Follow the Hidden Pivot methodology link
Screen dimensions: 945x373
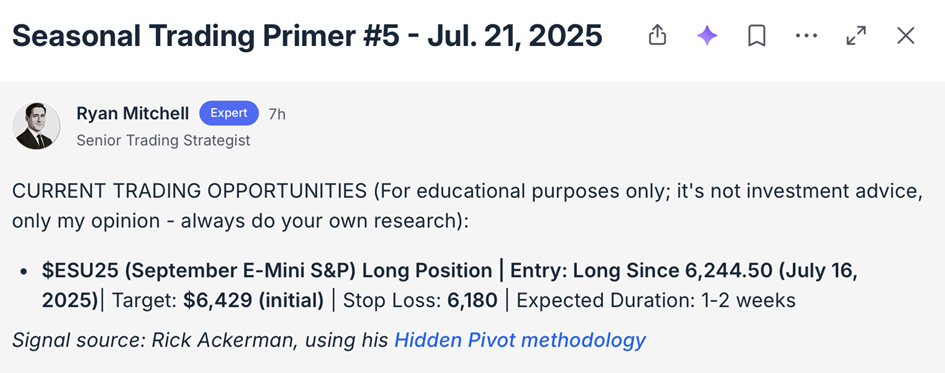coord(520,340)
